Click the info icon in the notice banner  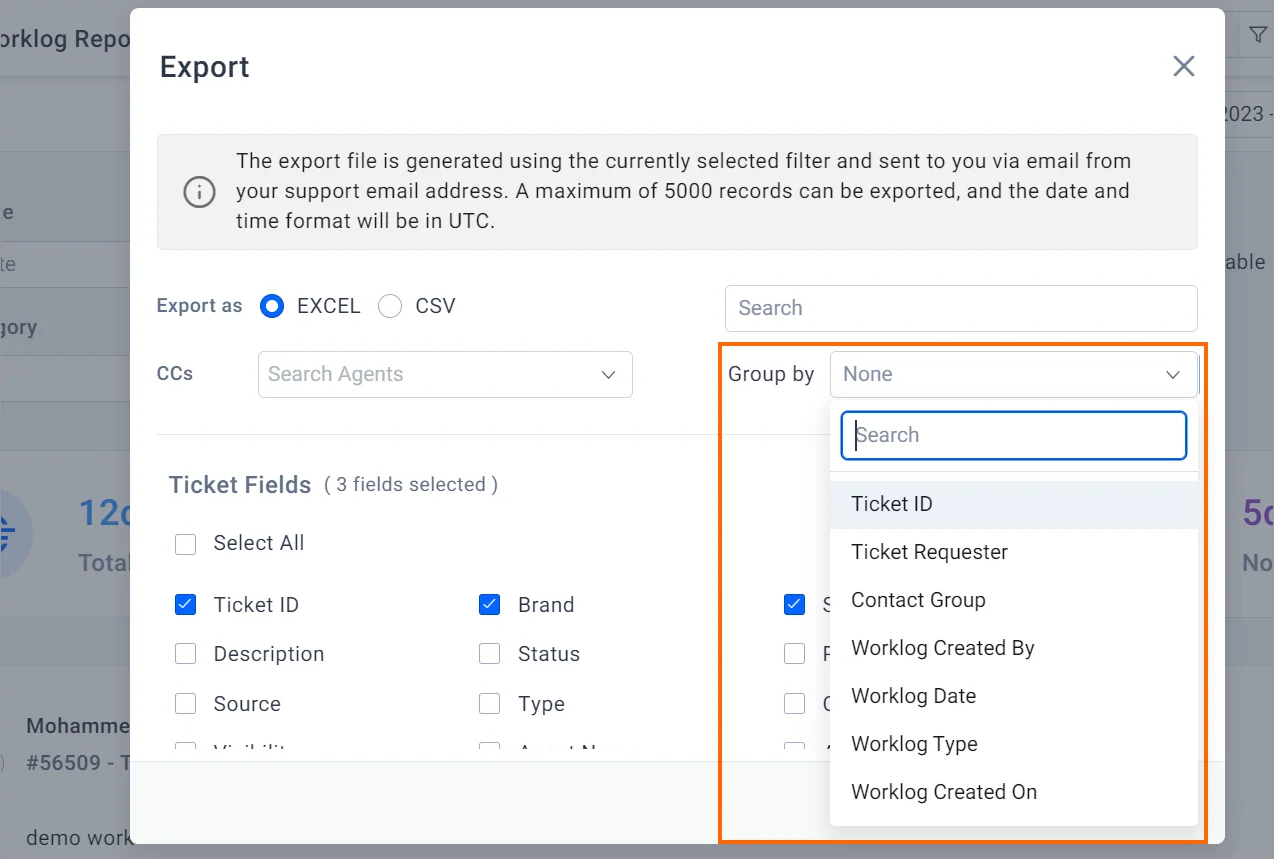200,191
